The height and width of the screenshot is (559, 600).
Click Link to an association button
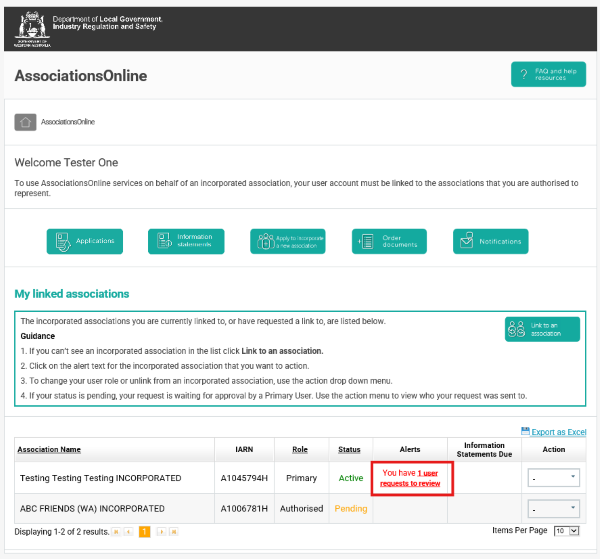[542, 329]
